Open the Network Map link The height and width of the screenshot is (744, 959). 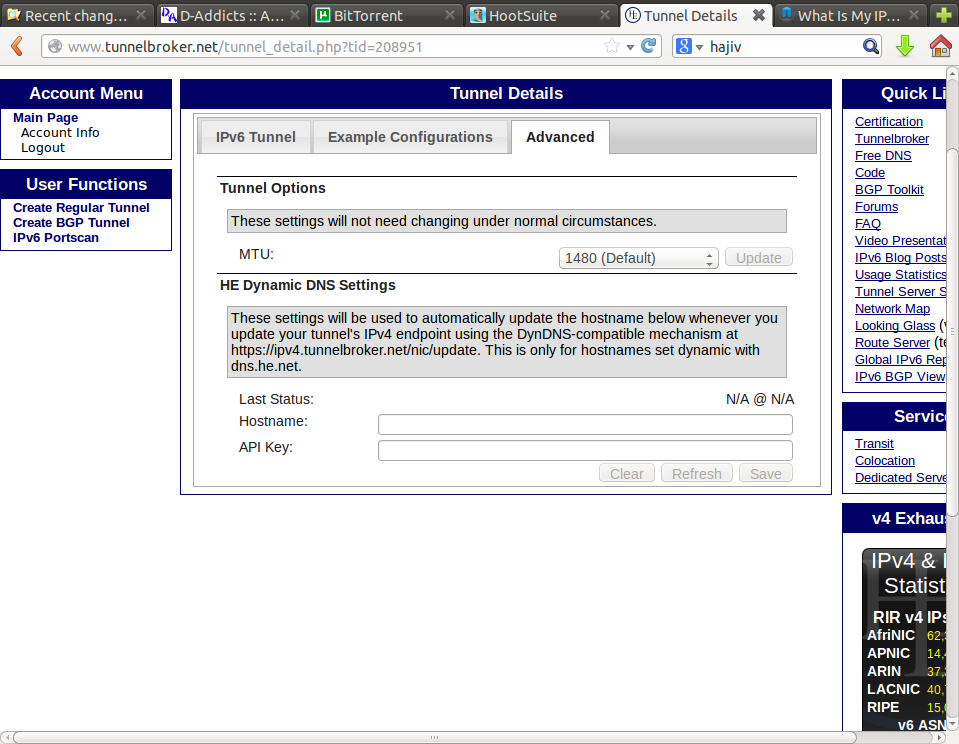tap(892, 309)
